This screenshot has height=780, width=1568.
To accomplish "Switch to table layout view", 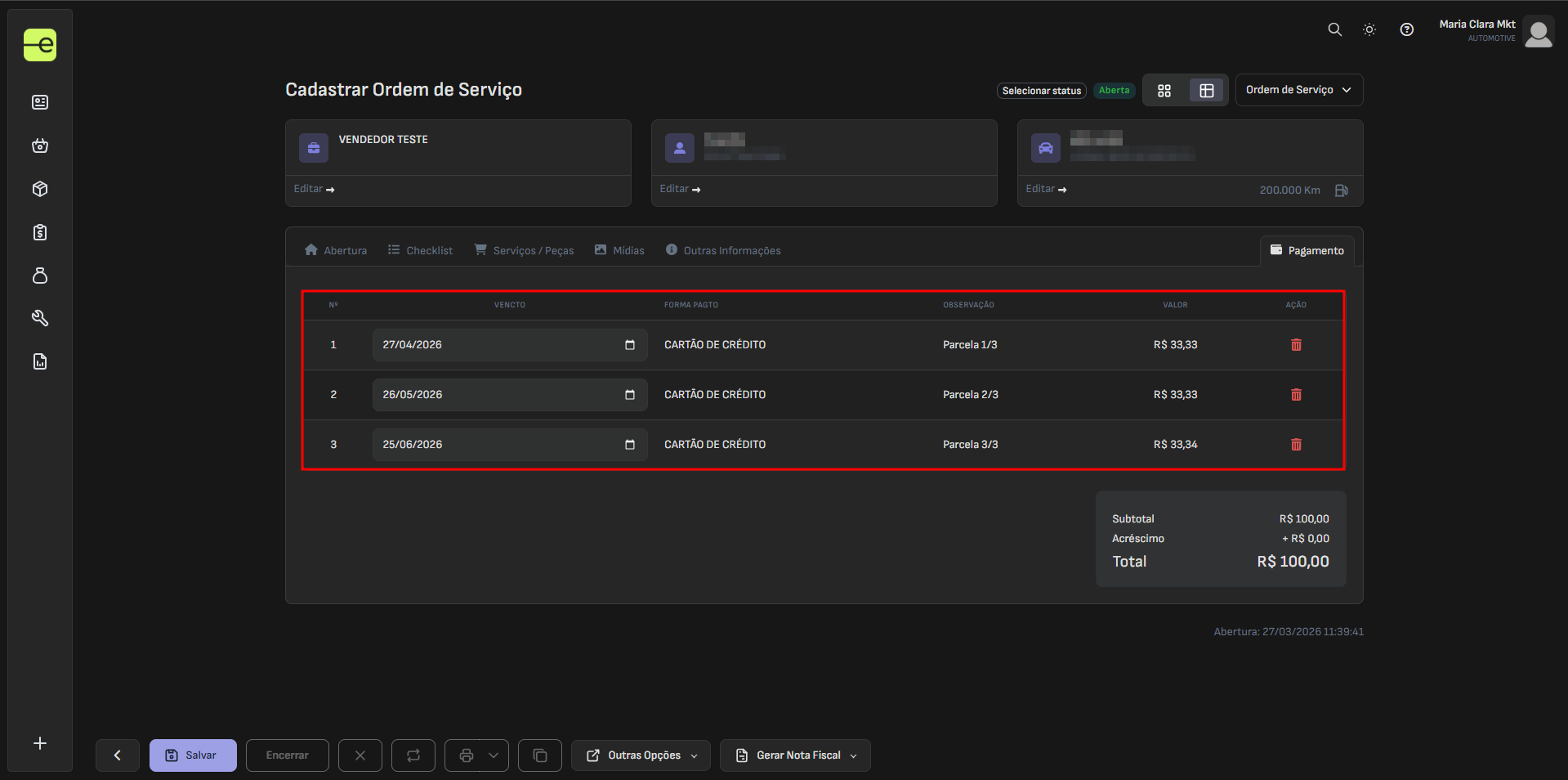I will pyautogui.click(x=1206, y=91).
